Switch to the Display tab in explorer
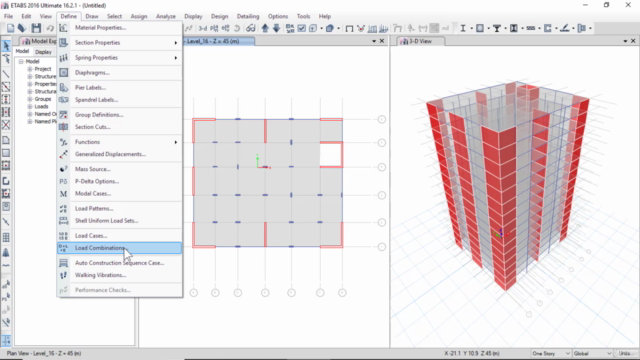This screenshot has width=640, height=360. click(x=43, y=52)
